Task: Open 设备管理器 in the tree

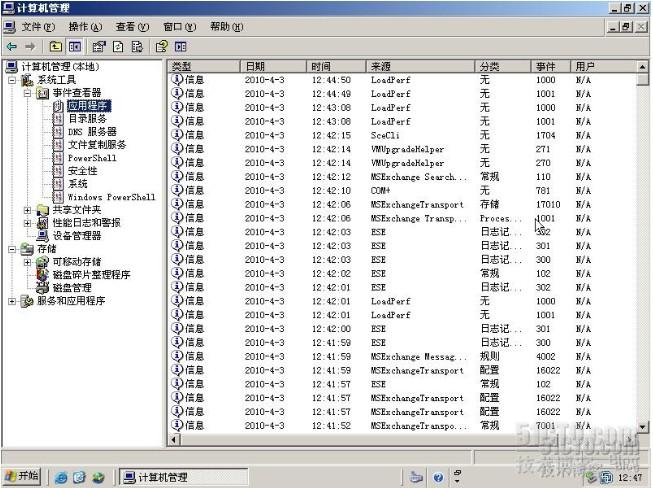Action: tap(77, 236)
